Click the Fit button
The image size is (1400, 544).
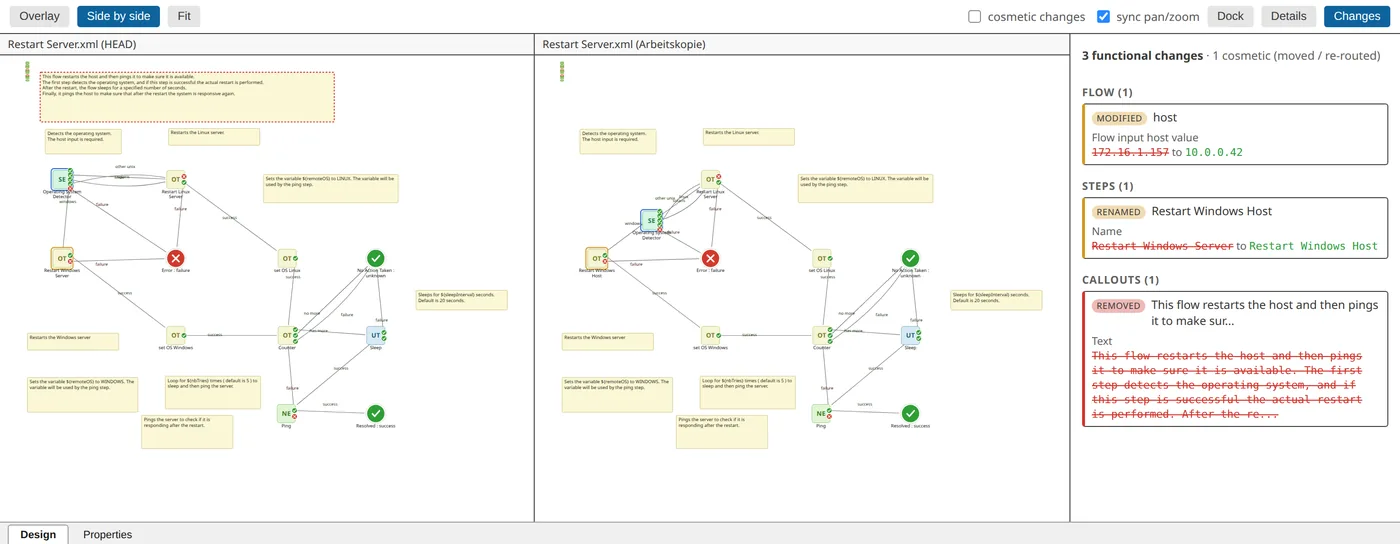point(184,16)
